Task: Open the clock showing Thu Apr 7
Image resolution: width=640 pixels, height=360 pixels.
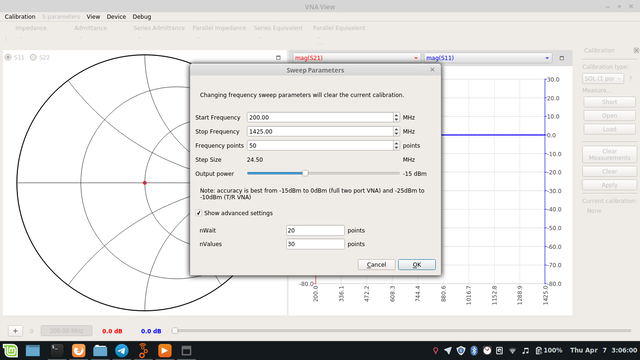Action: coord(603,350)
